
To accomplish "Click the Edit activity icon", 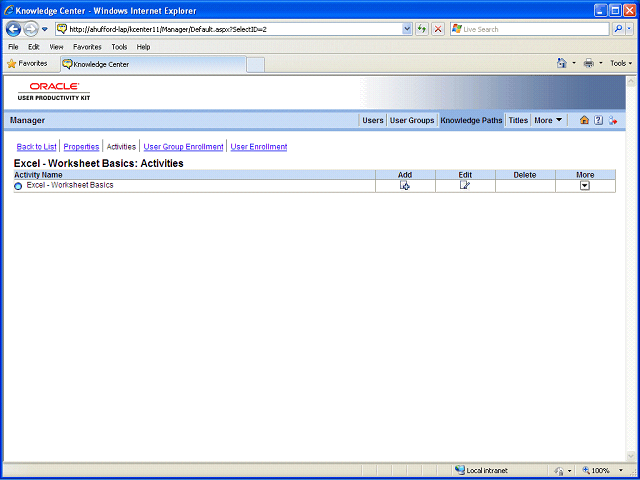I will (x=464, y=186).
